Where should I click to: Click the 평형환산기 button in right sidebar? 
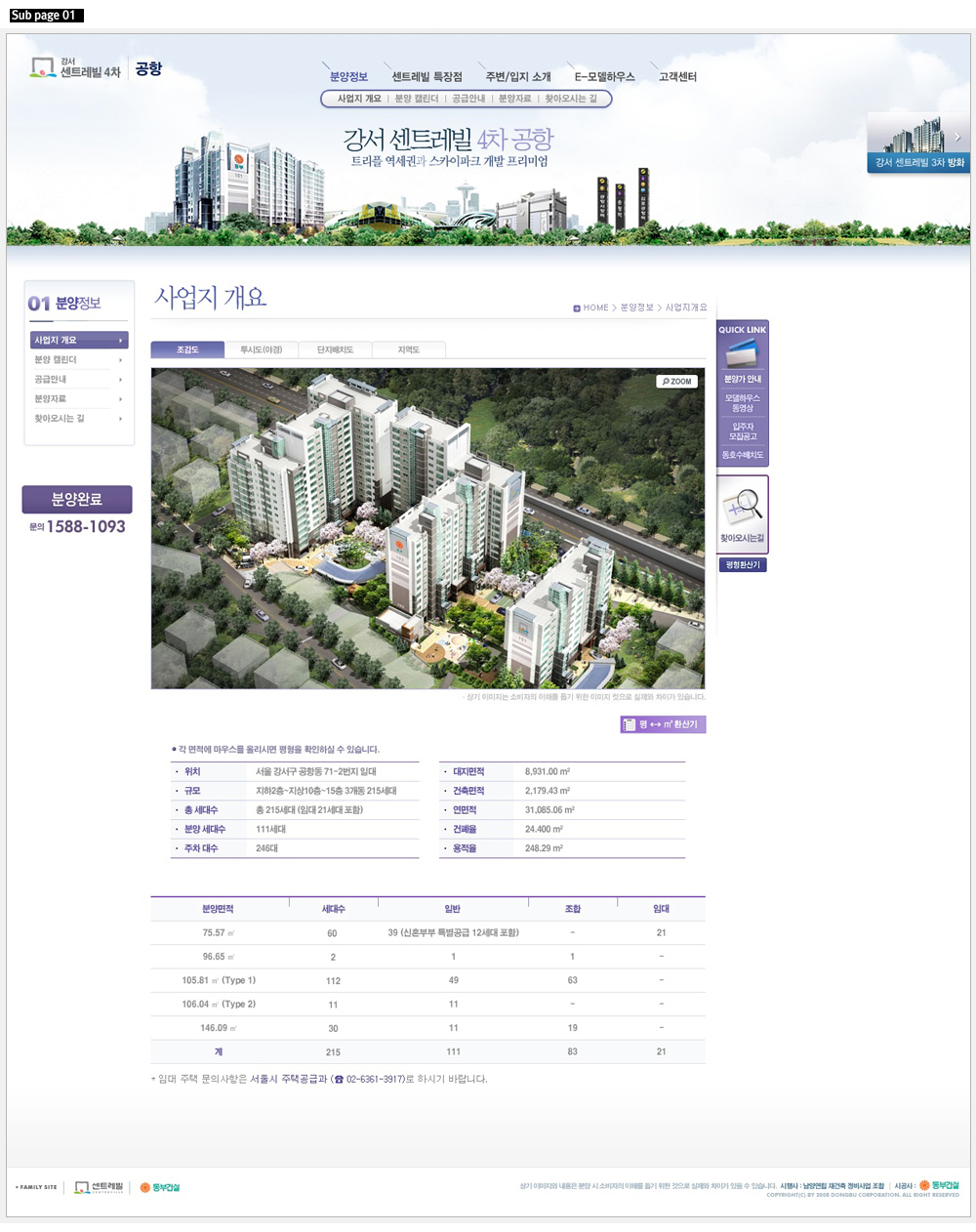(x=743, y=565)
